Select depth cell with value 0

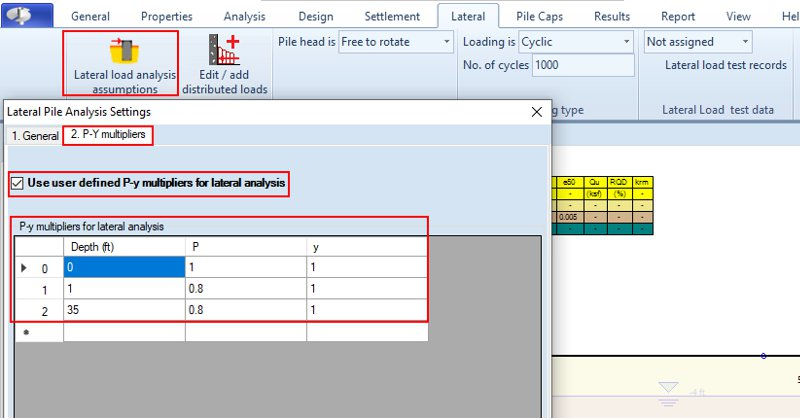point(124,267)
